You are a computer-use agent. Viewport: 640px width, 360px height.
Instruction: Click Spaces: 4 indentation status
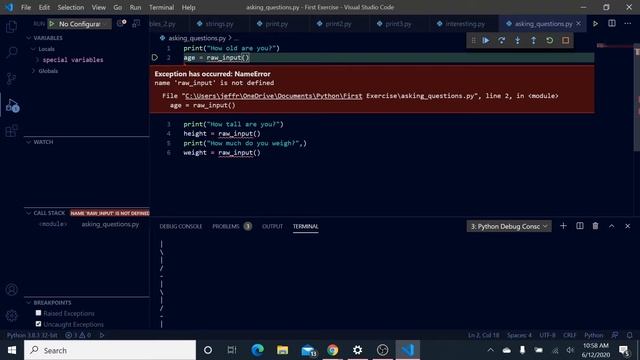(x=520, y=335)
